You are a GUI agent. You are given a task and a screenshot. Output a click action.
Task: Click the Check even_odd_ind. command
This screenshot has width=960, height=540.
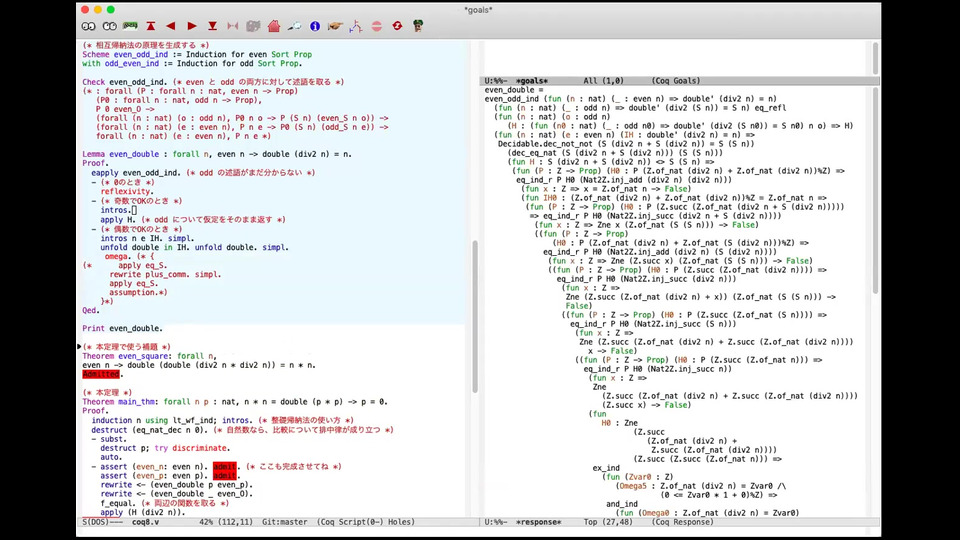(x=124, y=82)
